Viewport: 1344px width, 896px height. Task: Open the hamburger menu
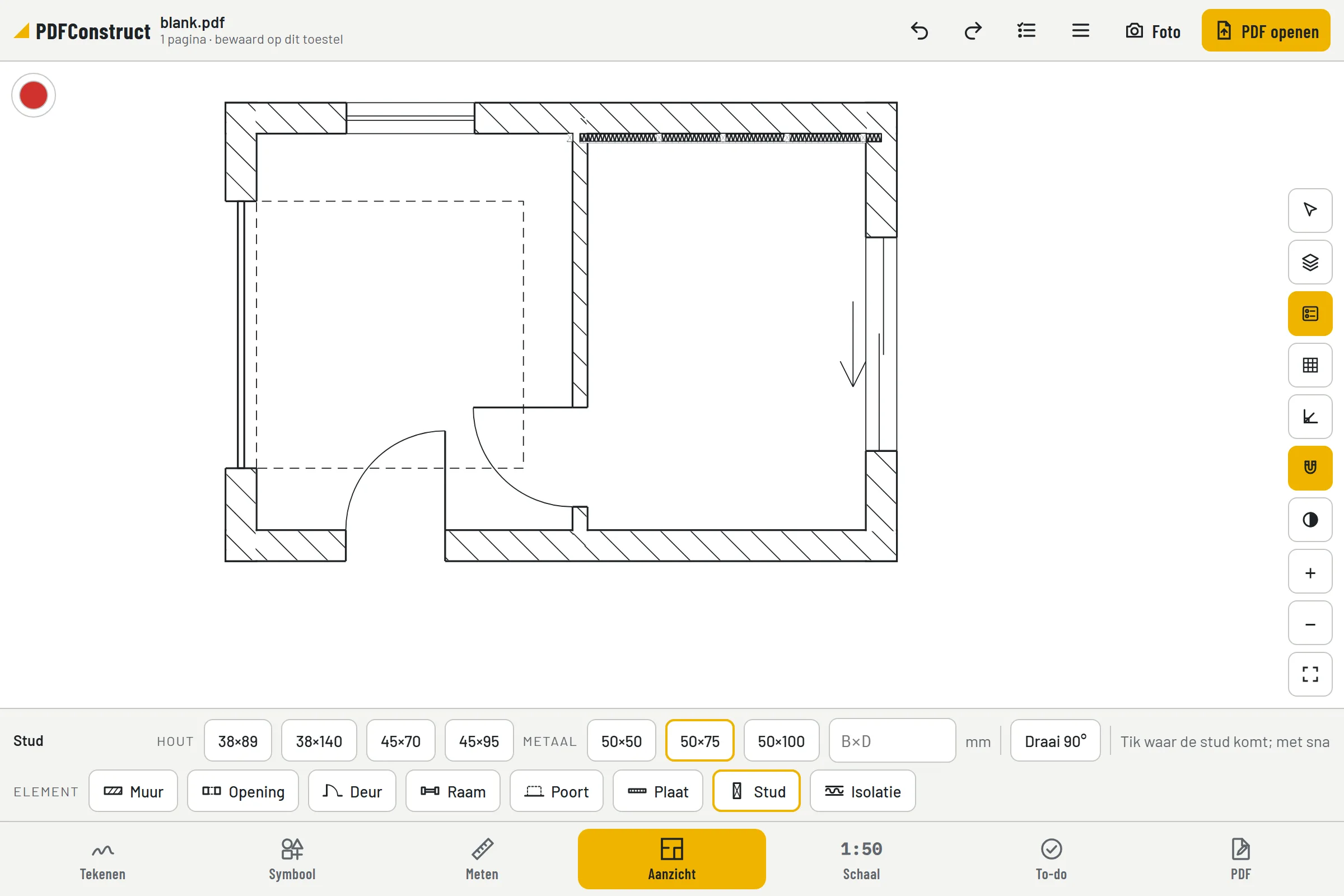tap(1080, 30)
